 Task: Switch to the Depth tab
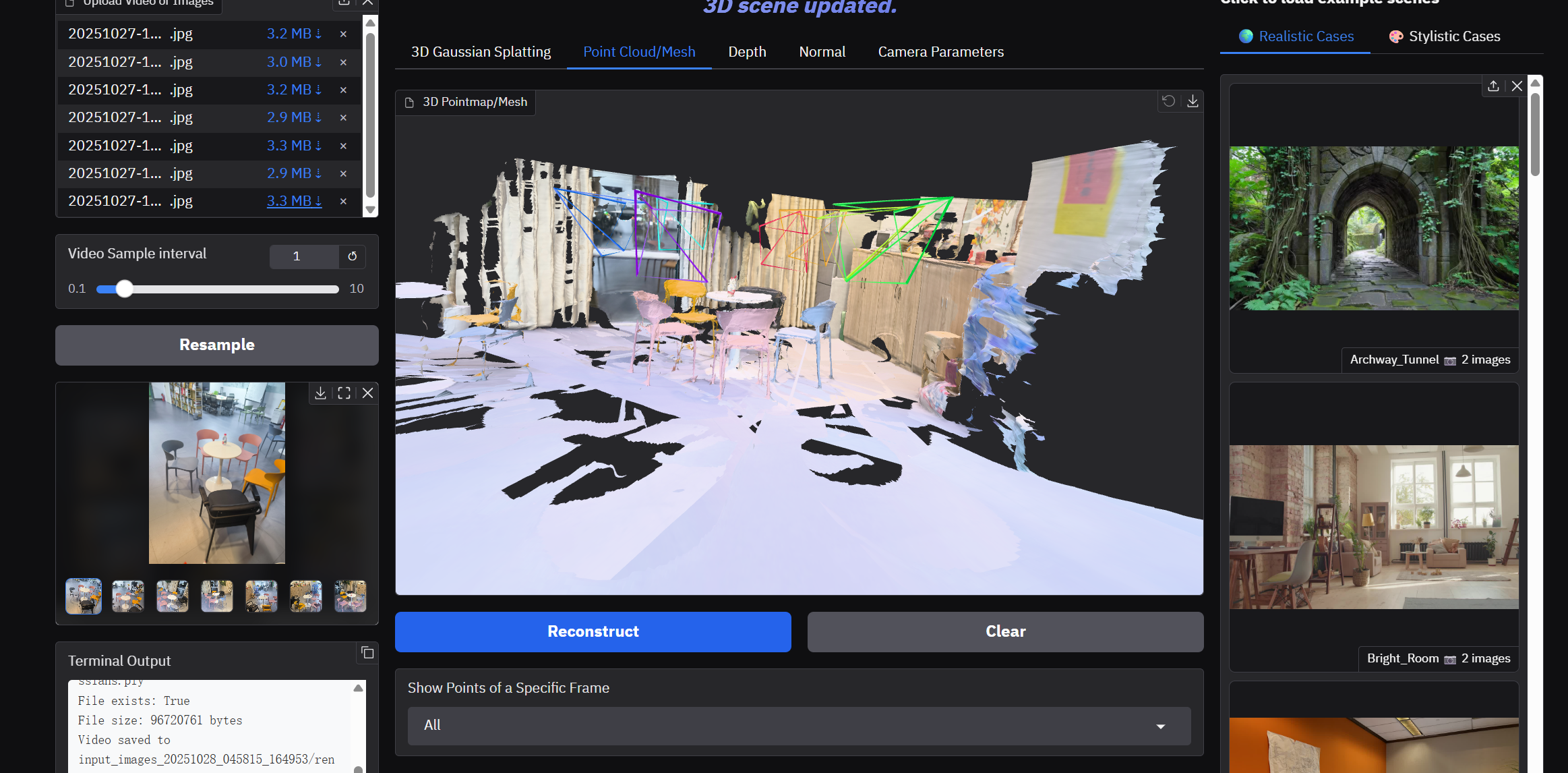(x=747, y=52)
